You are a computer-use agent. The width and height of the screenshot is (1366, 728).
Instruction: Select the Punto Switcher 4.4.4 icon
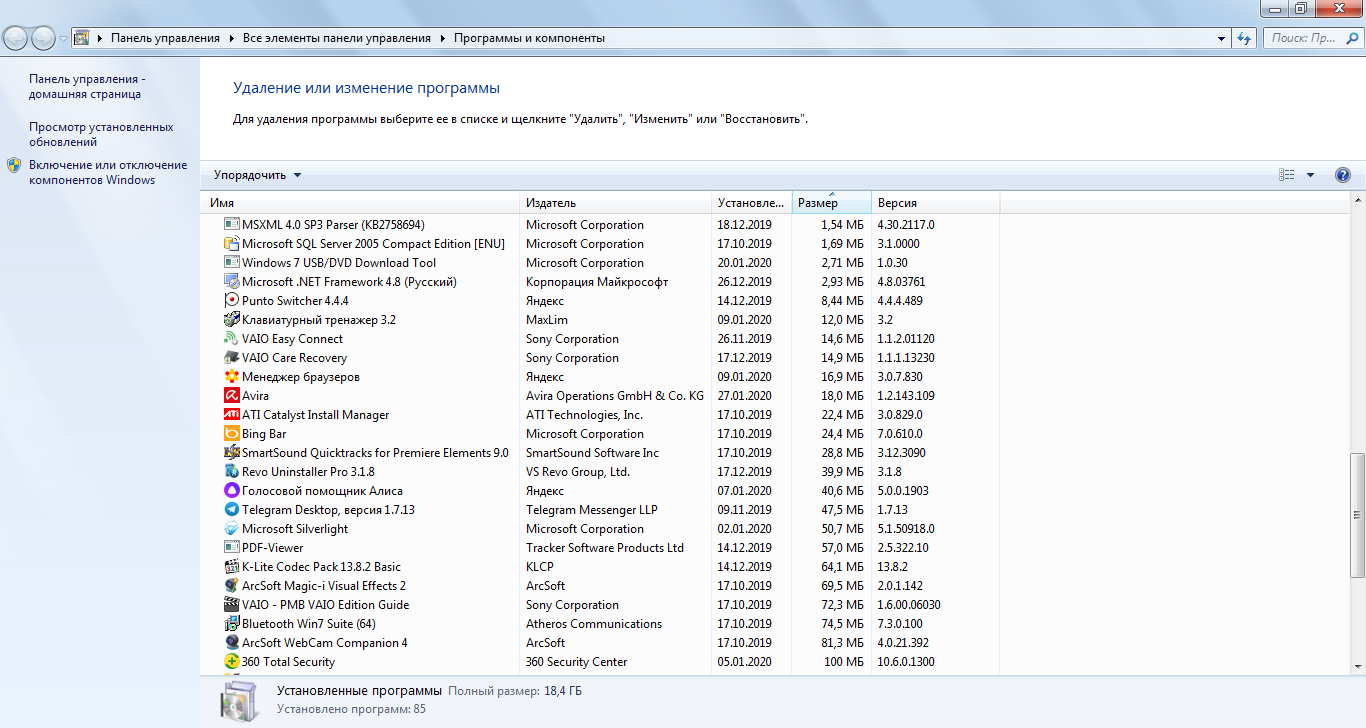(x=232, y=301)
